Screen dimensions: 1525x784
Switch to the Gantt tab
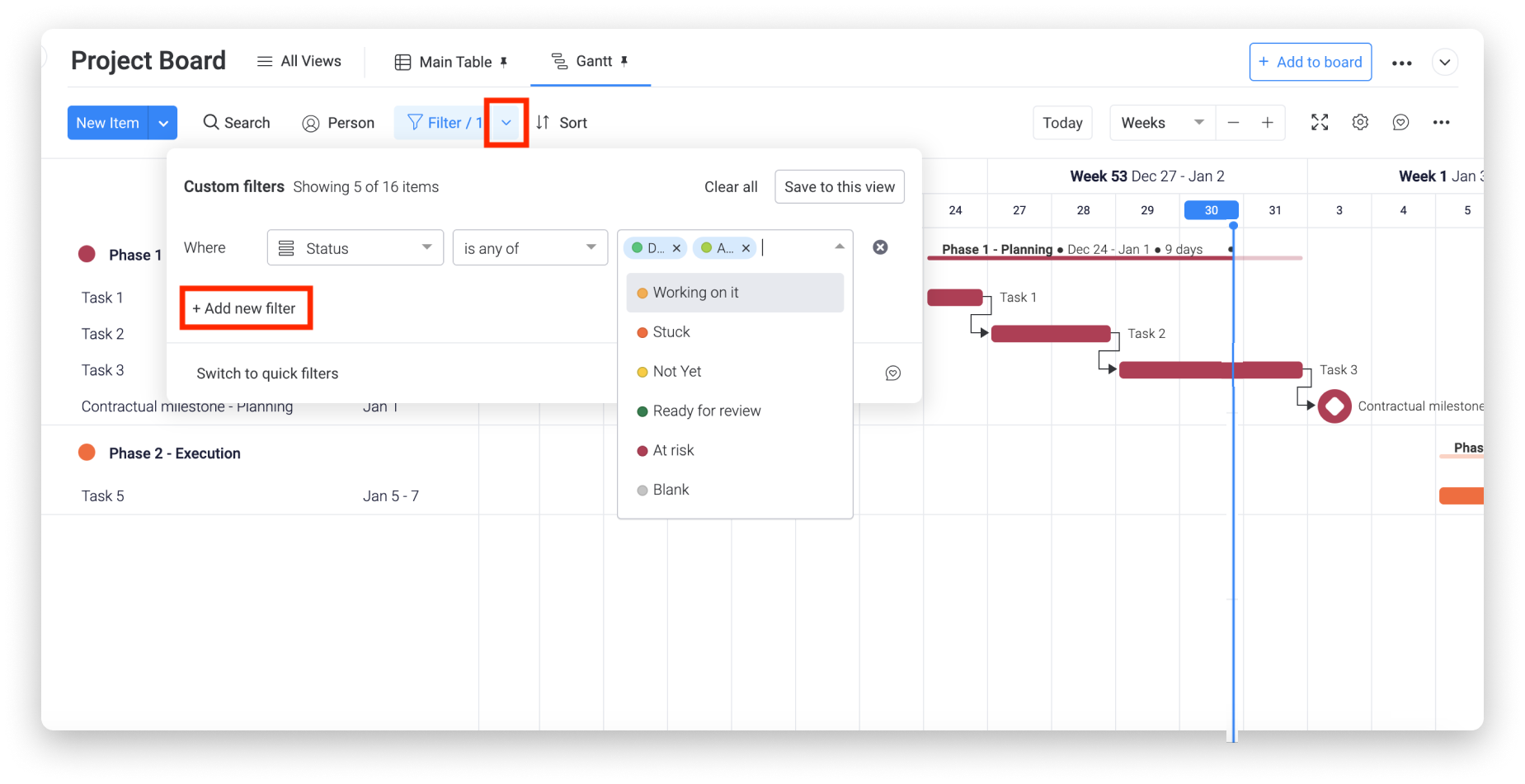[x=590, y=62]
